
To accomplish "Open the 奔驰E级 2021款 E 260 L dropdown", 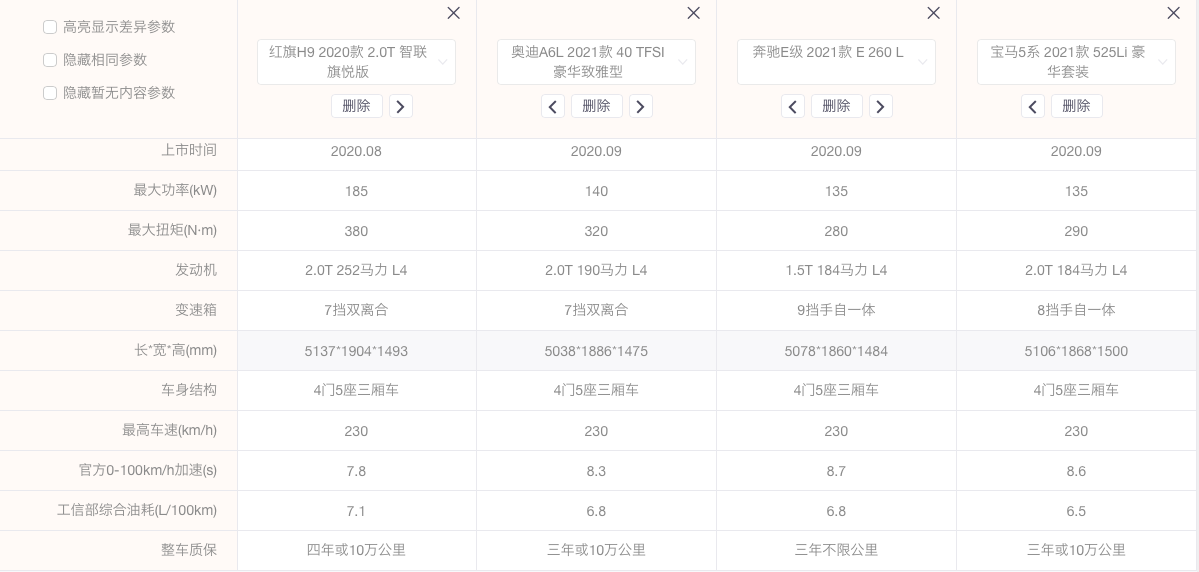I will tap(836, 62).
